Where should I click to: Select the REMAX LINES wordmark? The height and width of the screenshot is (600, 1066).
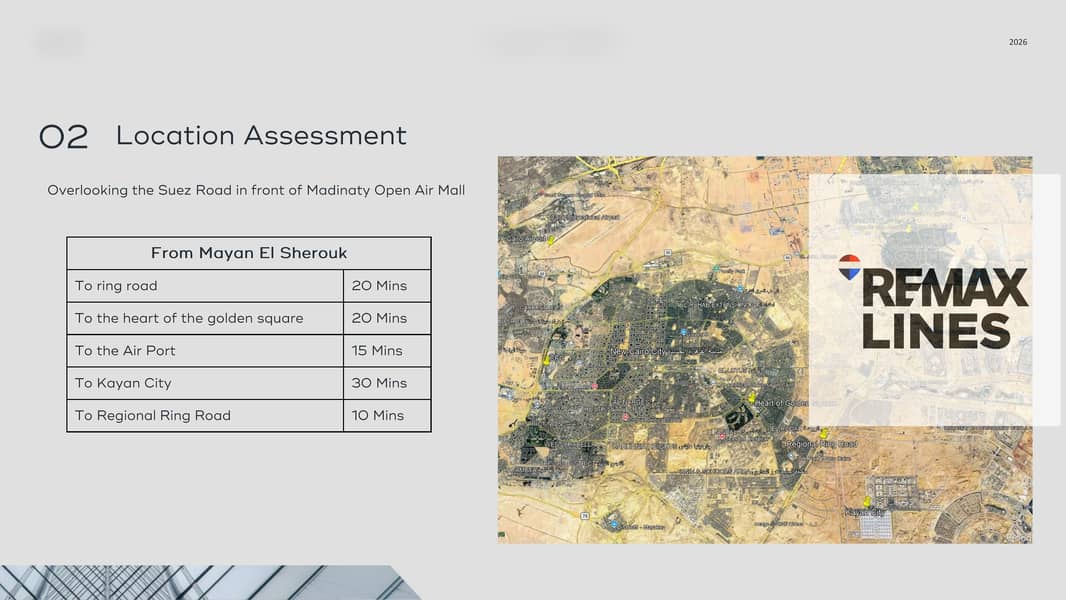[945, 308]
